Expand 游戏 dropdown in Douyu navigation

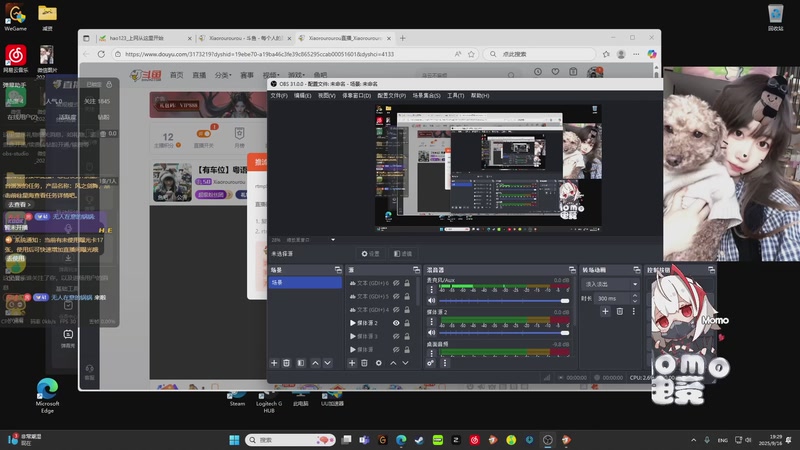(295, 75)
